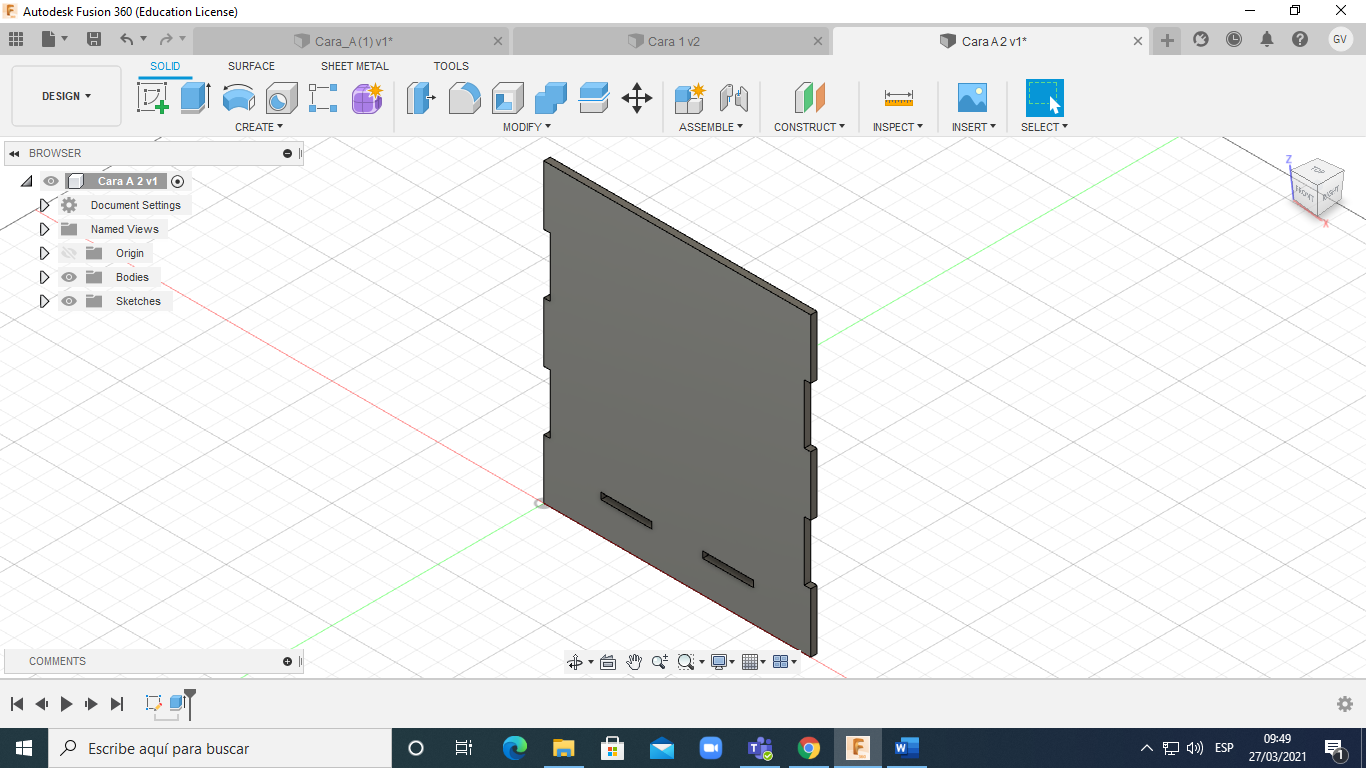Open the DESIGN workspace dropdown
The height and width of the screenshot is (768, 1366).
click(66, 96)
